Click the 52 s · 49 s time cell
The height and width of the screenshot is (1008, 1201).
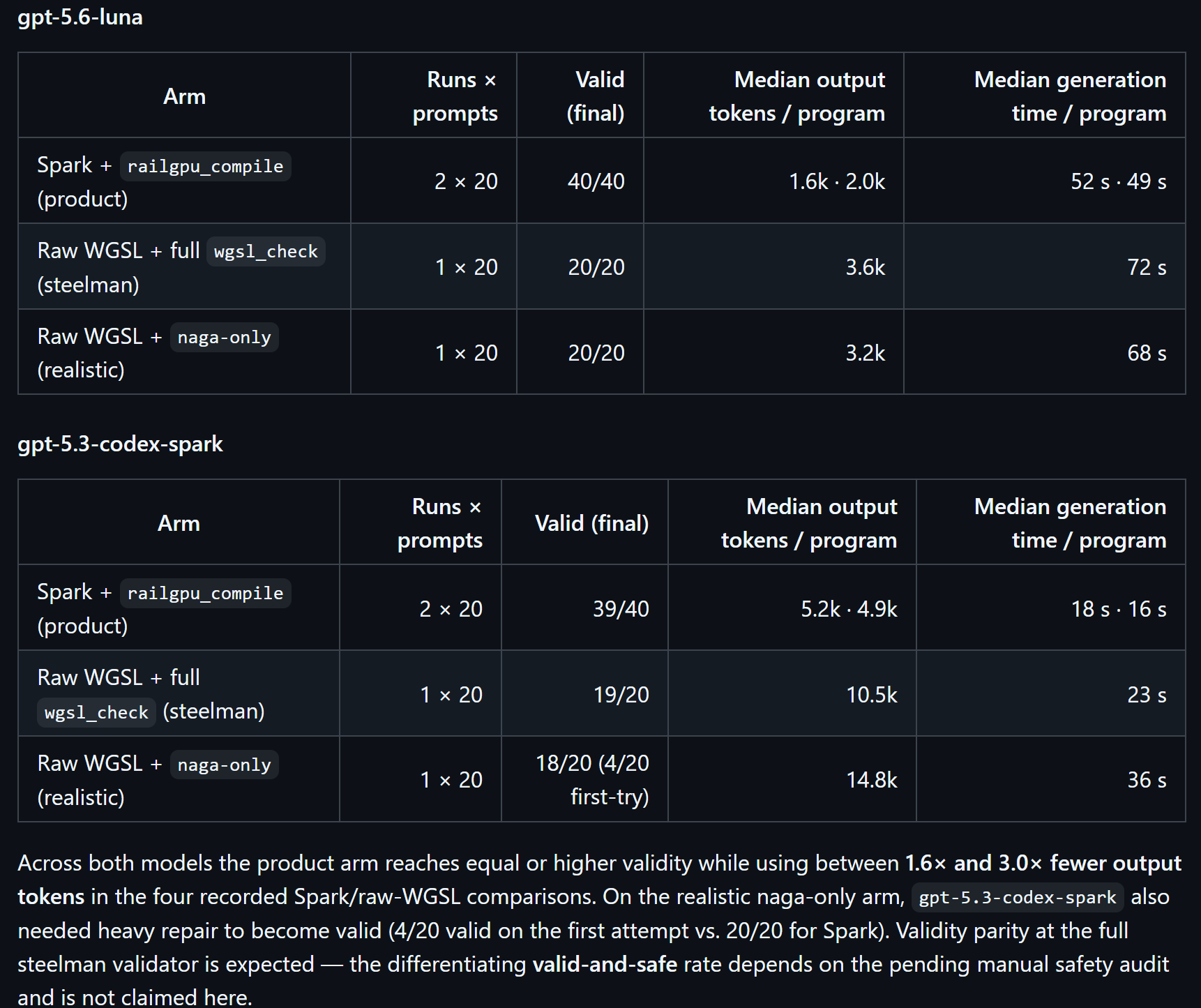coord(1044,181)
